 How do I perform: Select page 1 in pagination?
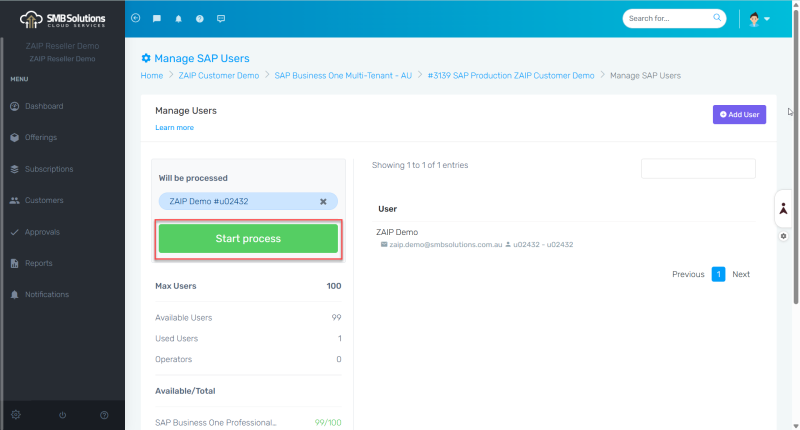tap(718, 274)
